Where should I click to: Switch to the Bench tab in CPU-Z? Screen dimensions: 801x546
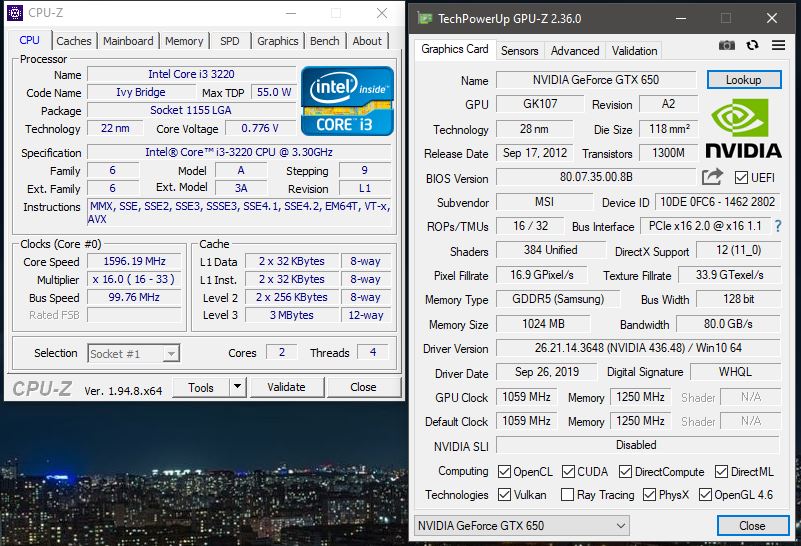coord(324,41)
